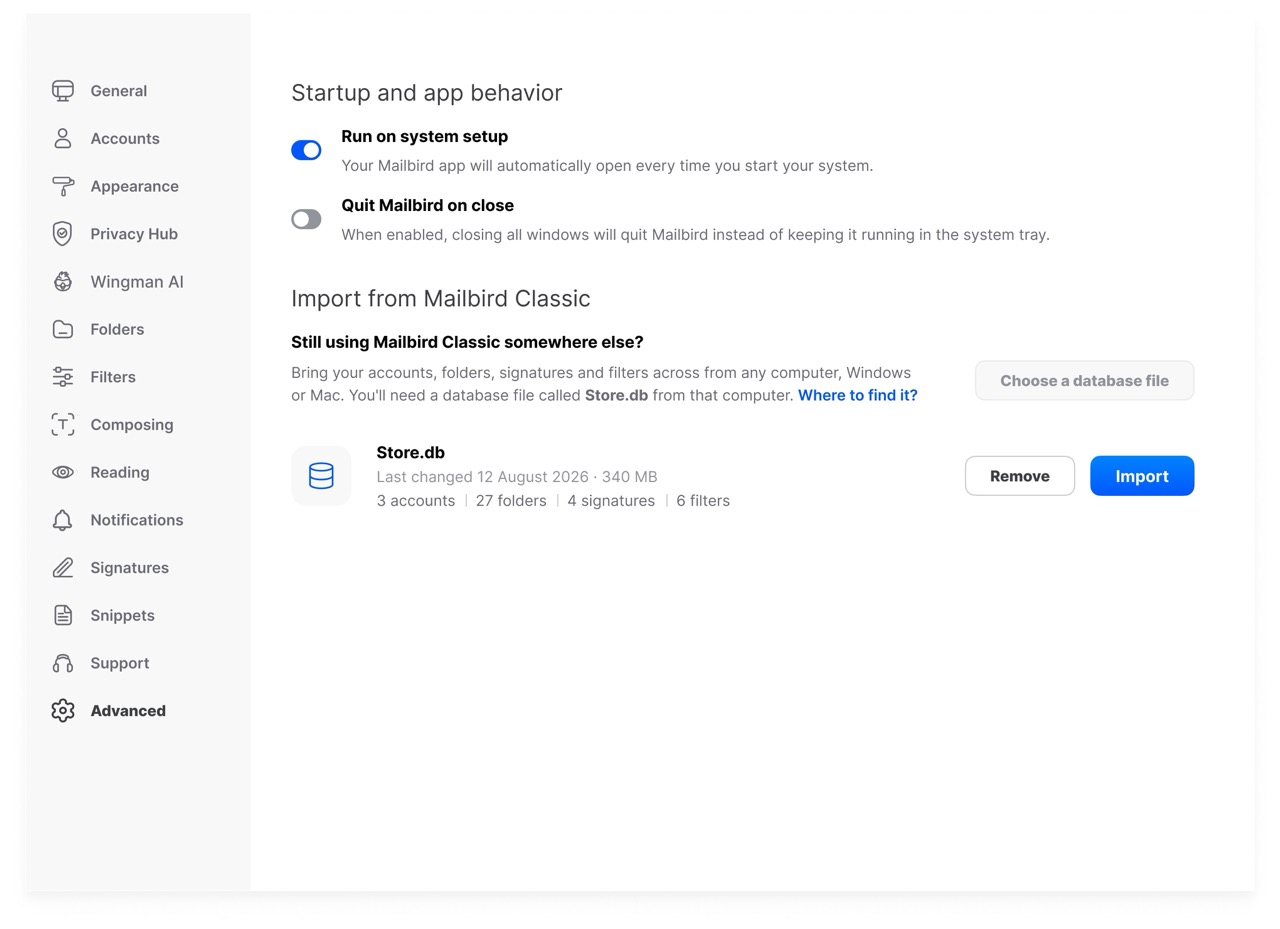Select the Reading label in the sidebar
This screenshot has width=1280, height=929.
[x=120, y=472]
